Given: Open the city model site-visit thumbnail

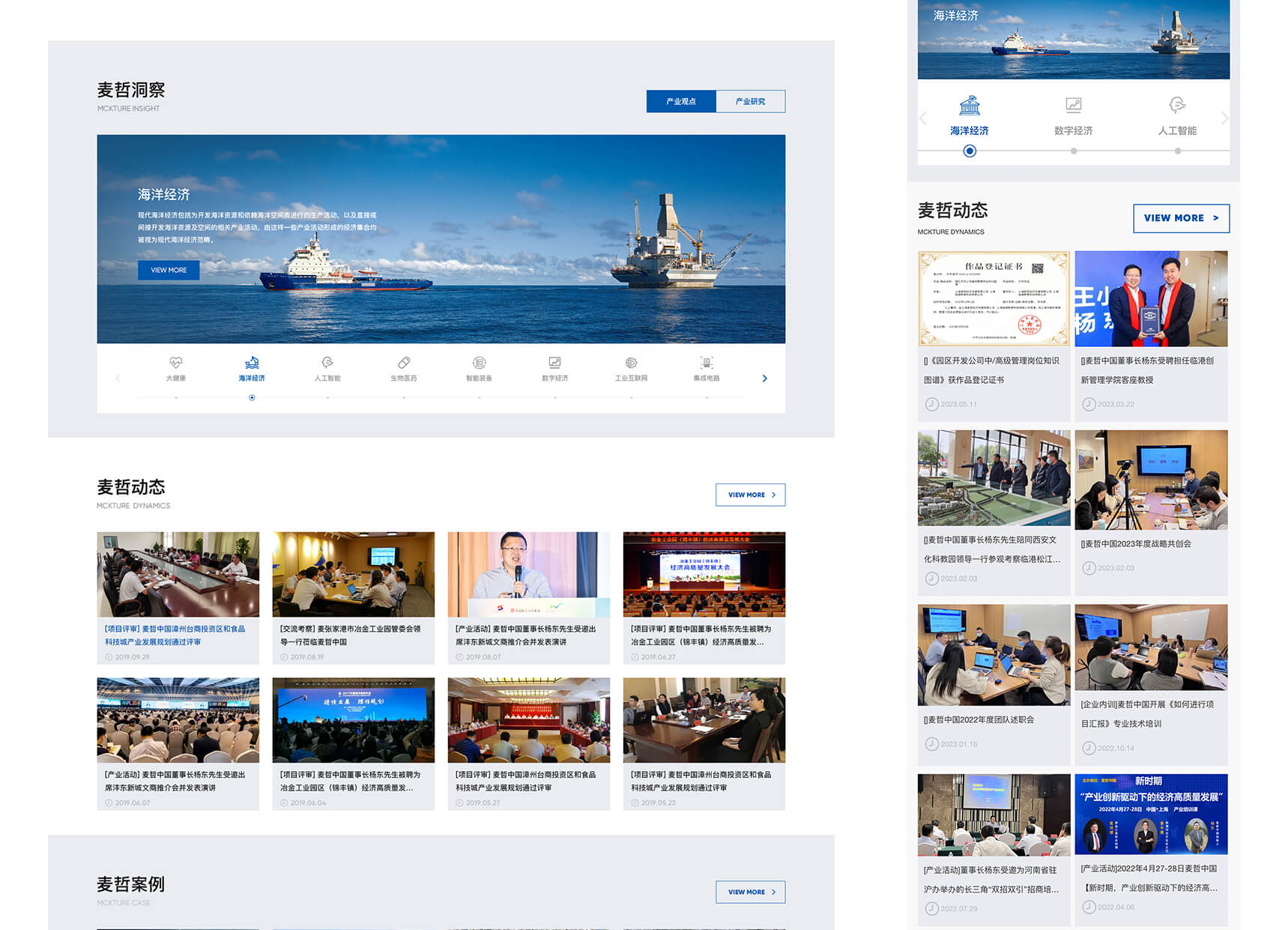Looking at the screenshot, I should [994, 478].
